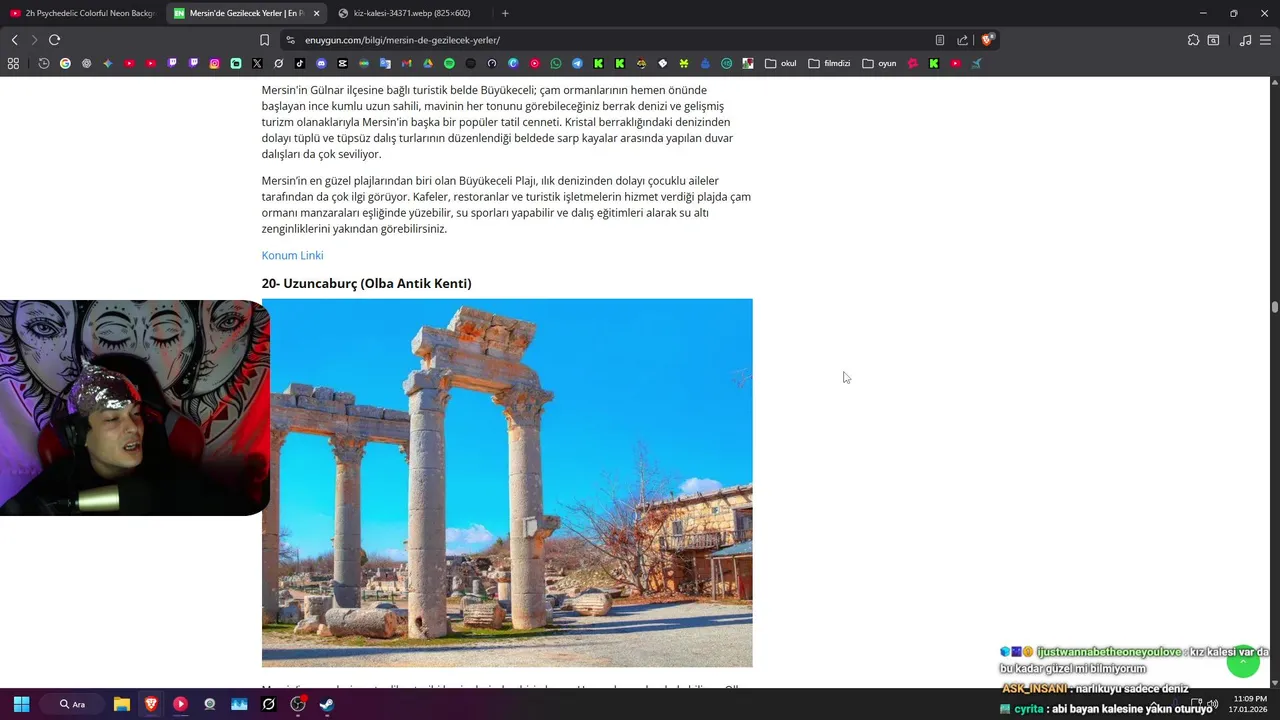
Task: Open the CapCut bookmark
Action: pyautogui.click(x=342, y=63)
